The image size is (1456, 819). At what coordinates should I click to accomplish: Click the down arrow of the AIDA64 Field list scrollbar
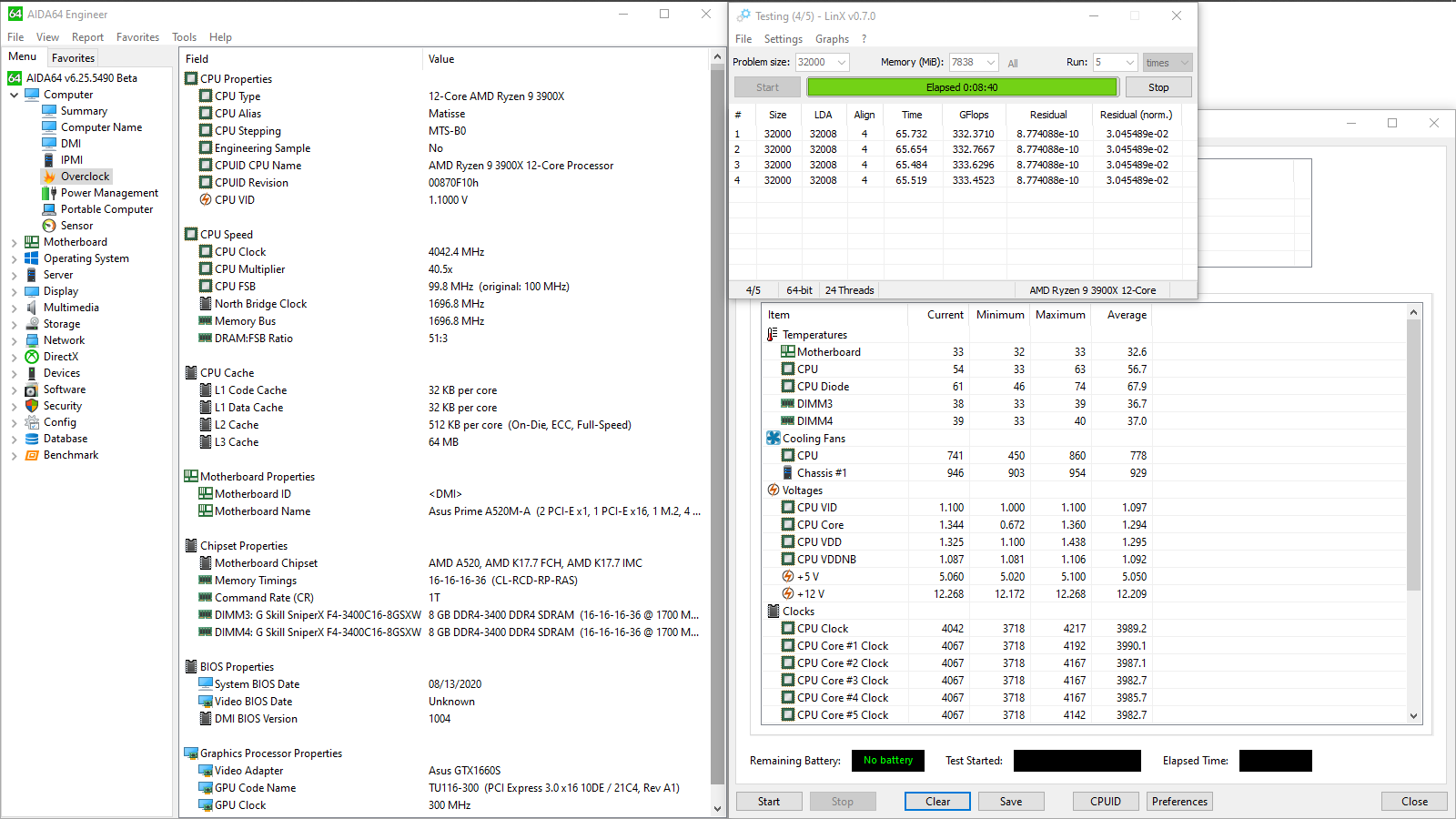click(x=717, y=808)
